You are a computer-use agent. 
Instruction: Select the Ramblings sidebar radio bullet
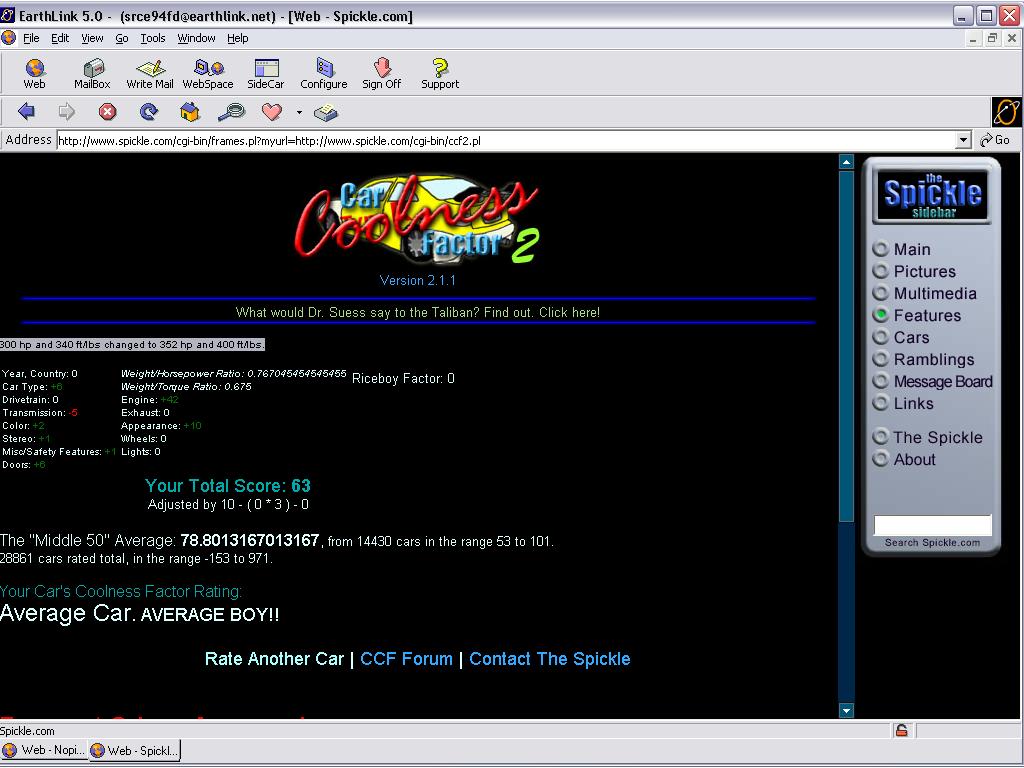880,359
